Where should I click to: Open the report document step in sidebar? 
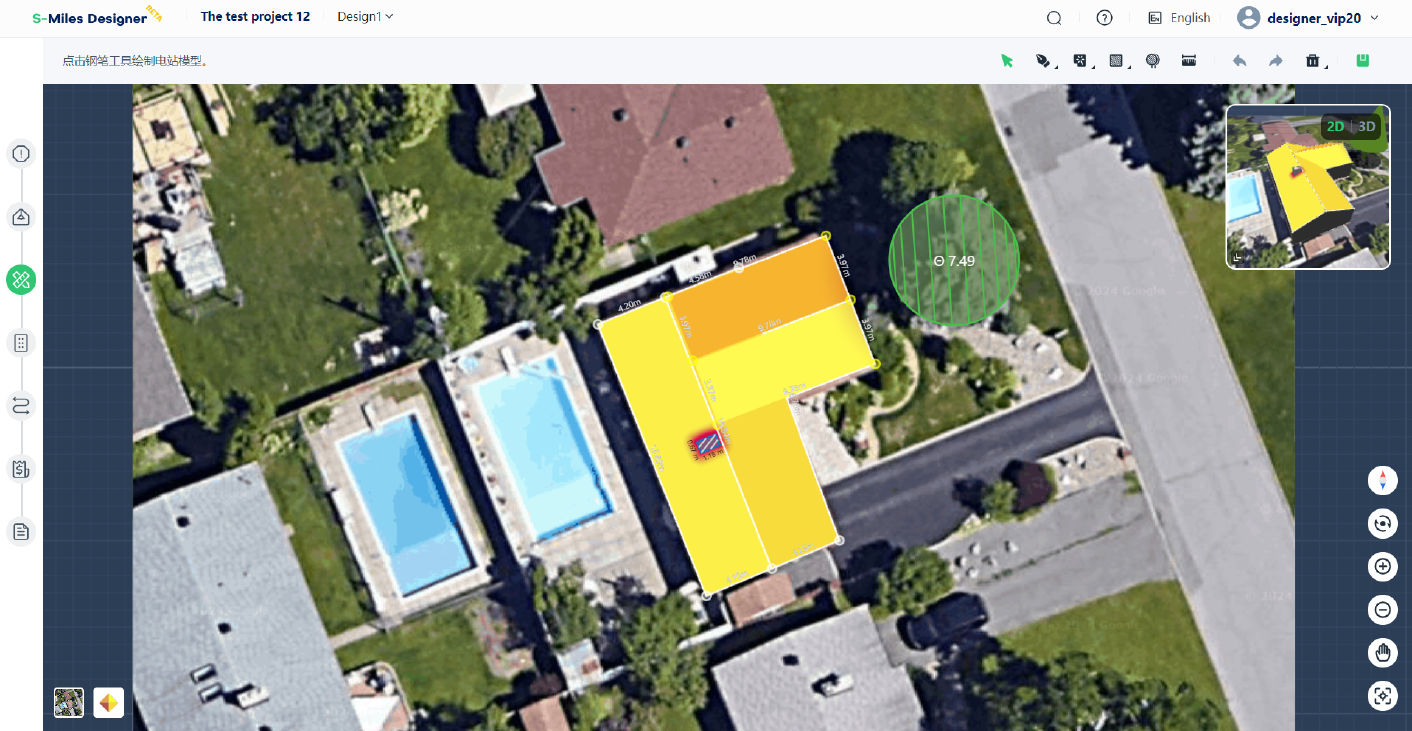tap(21, 531)
